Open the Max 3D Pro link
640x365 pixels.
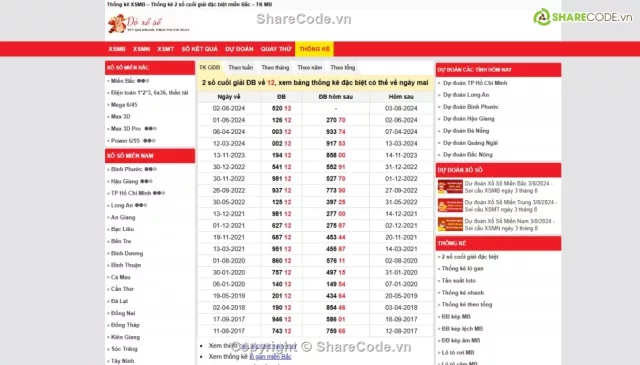[x=126, y=129]
